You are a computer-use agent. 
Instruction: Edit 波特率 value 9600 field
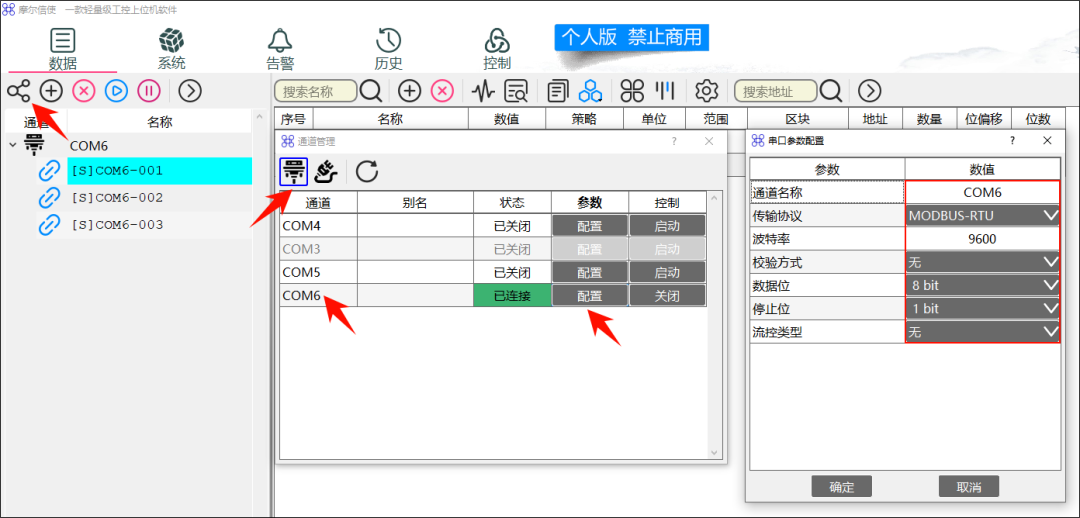click(983, 239)
